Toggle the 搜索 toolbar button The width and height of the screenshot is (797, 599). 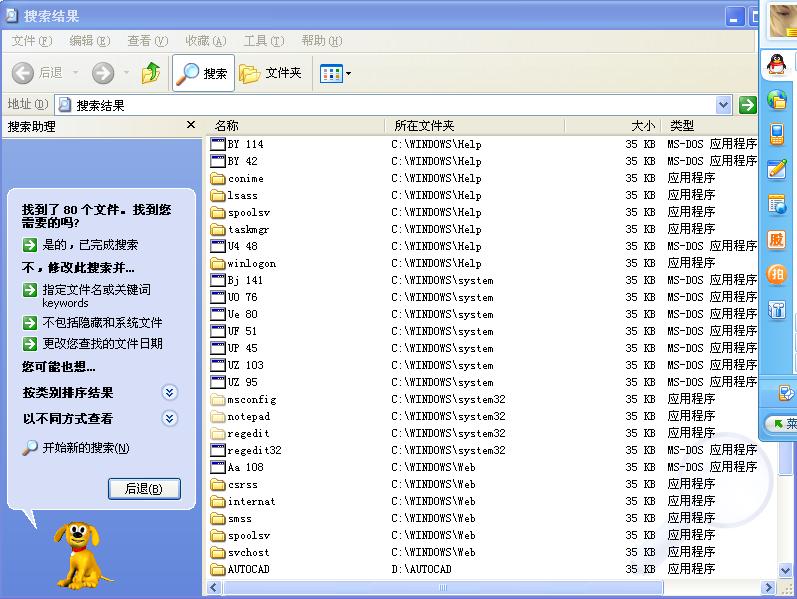point(203,73)
